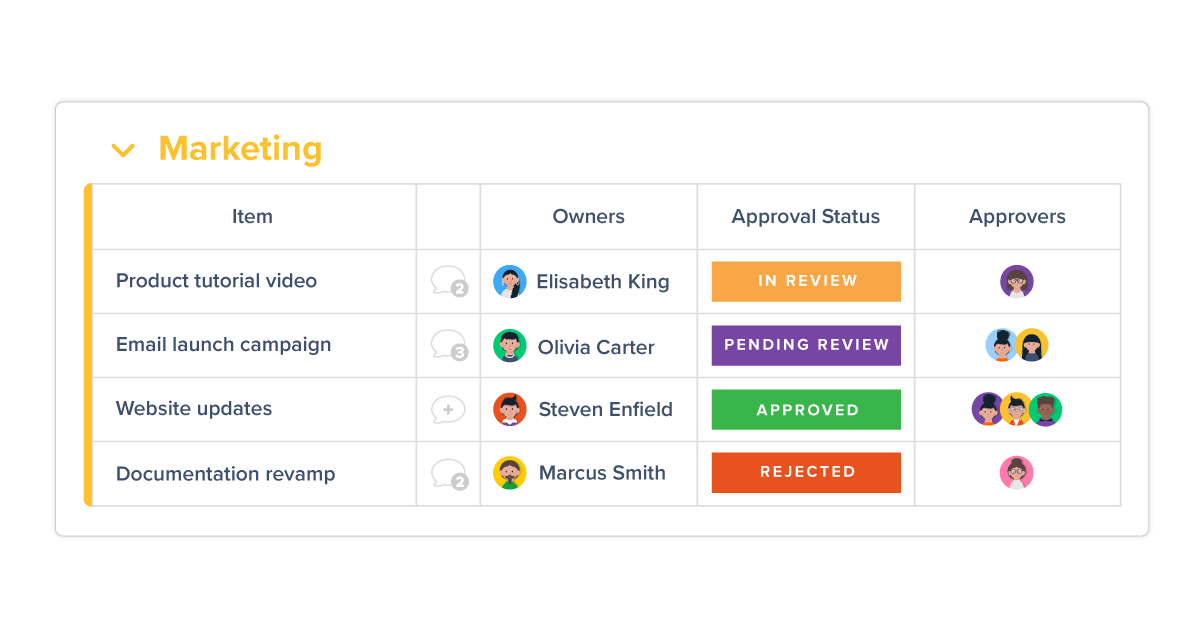This screenshot has height=630, width=1200.
Task: Open the APPROVED status label
Action: pos(806,409)
